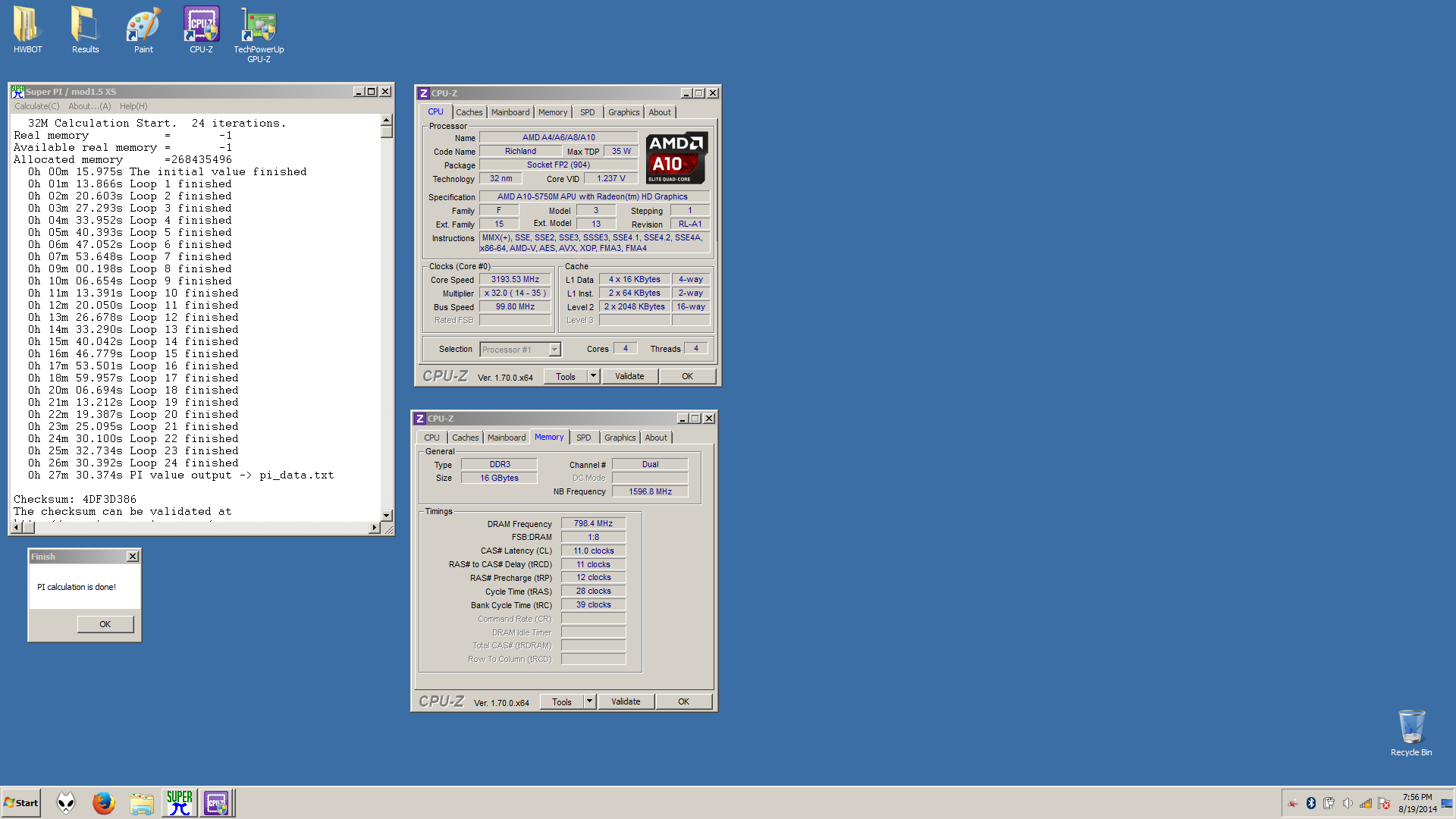
Task: Select Memory tab in upper CPU-Z
Action: [x=553, y=112]
